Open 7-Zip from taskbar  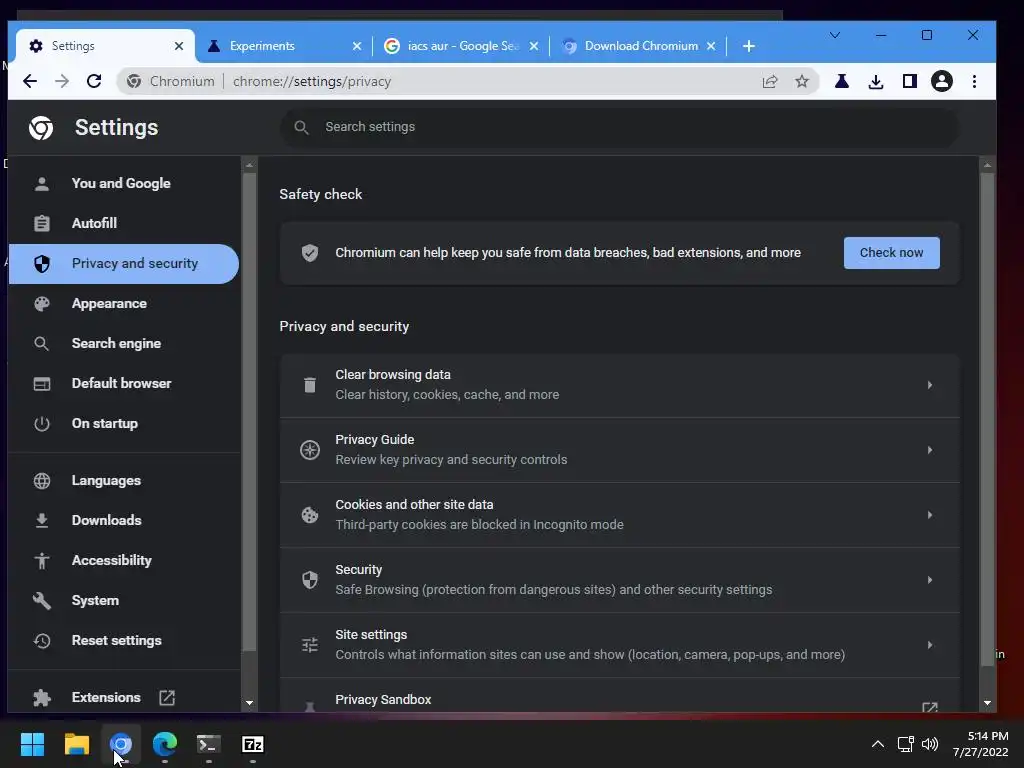point(253,744)
